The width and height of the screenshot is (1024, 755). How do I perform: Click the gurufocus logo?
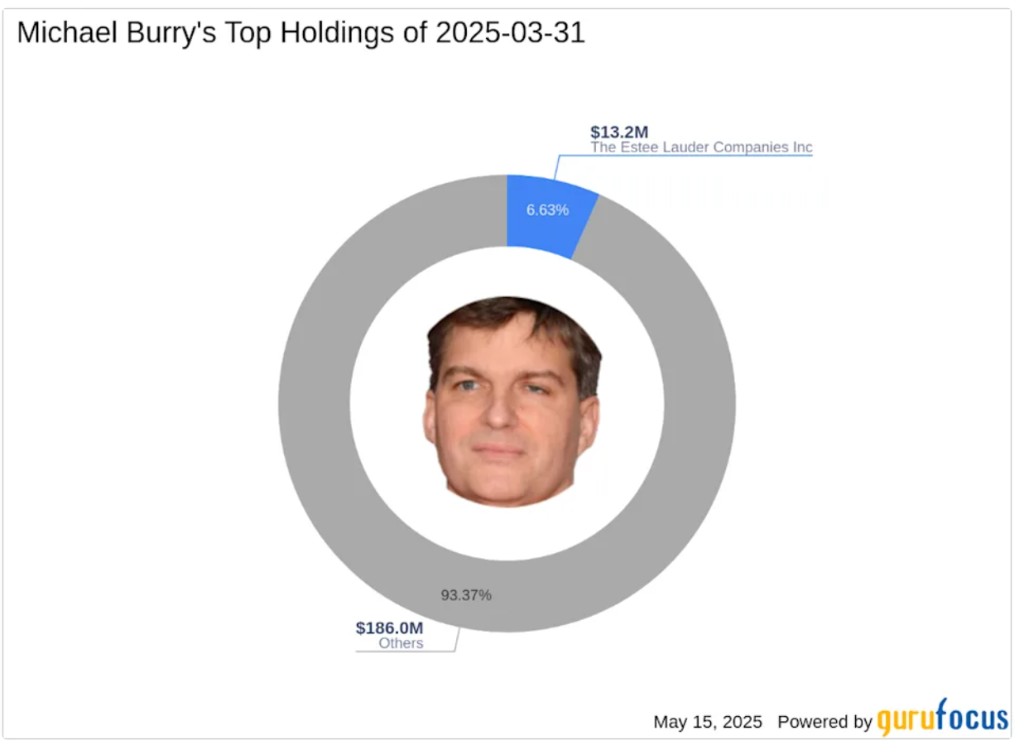coord(942,717)
